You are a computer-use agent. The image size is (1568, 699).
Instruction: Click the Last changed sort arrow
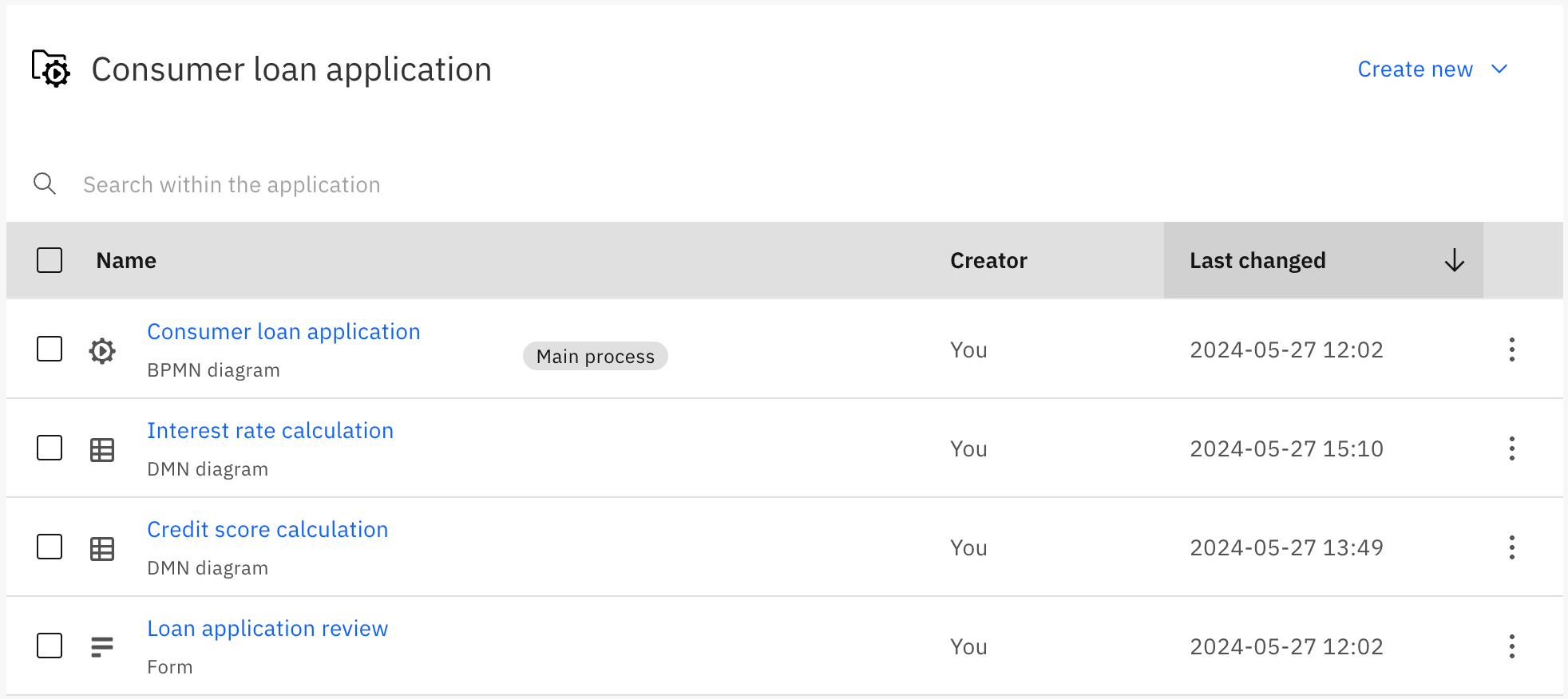point(1454,260)
